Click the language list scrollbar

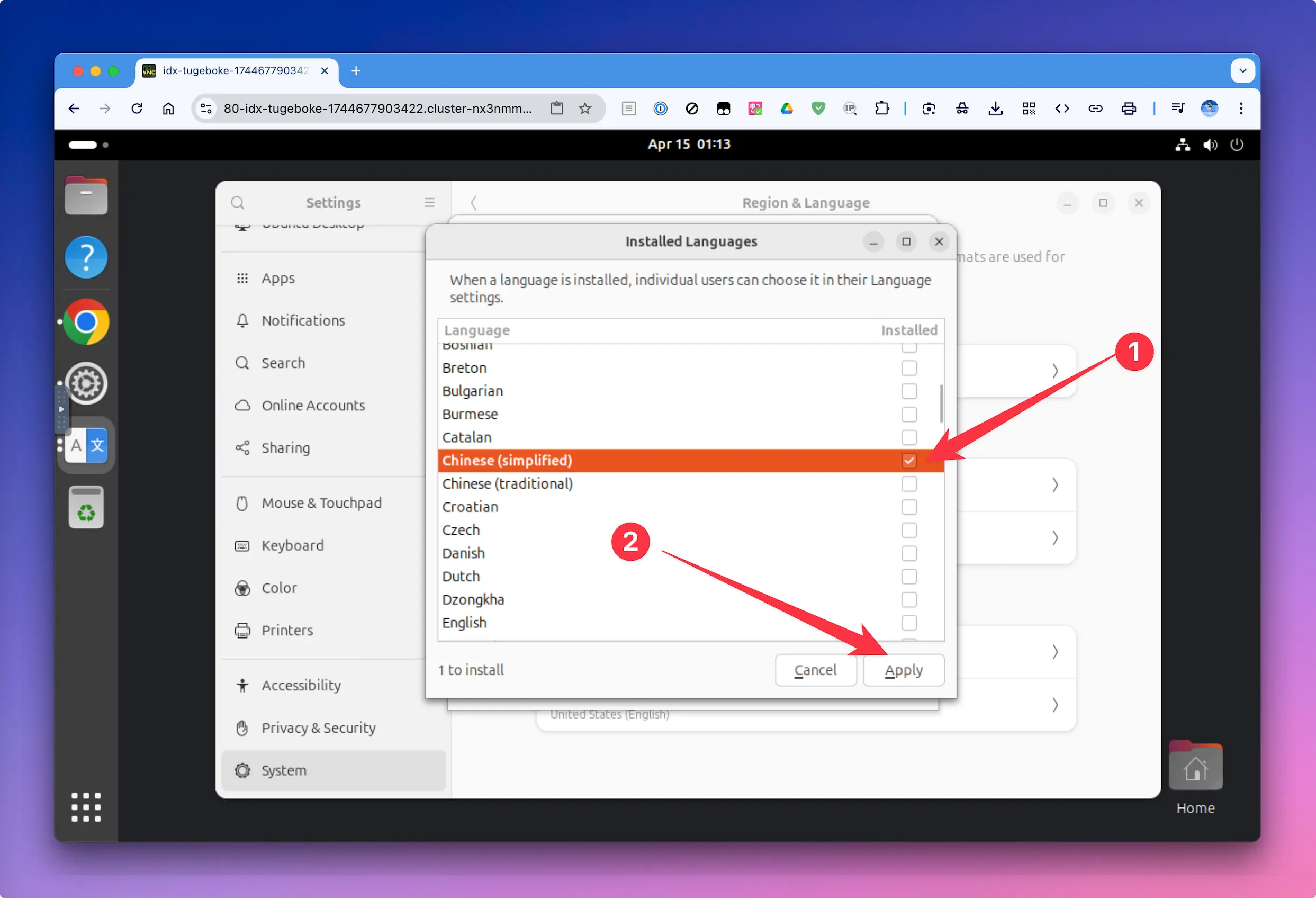point(941,403)
